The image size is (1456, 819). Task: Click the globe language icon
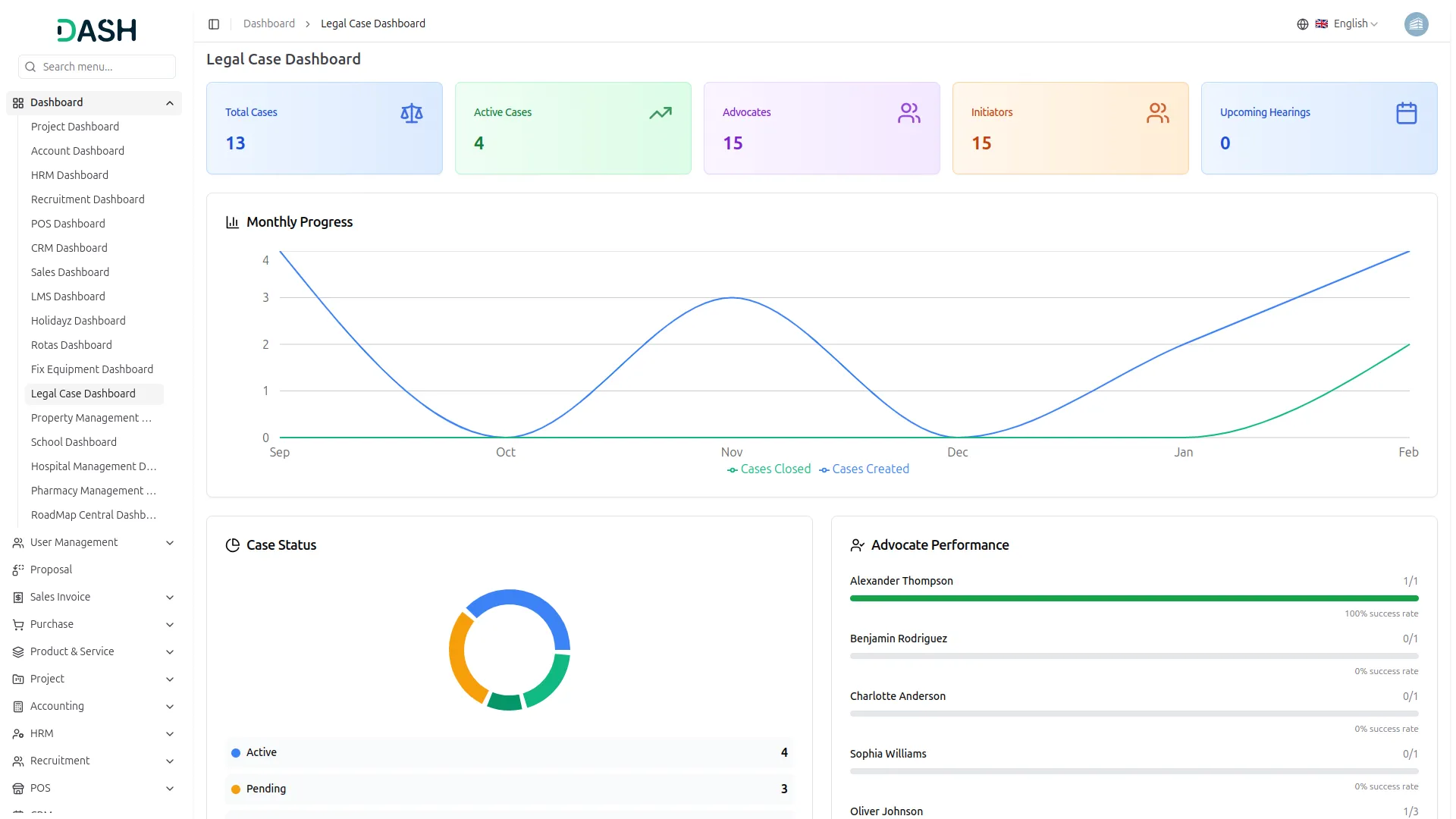click(1302, 24)
